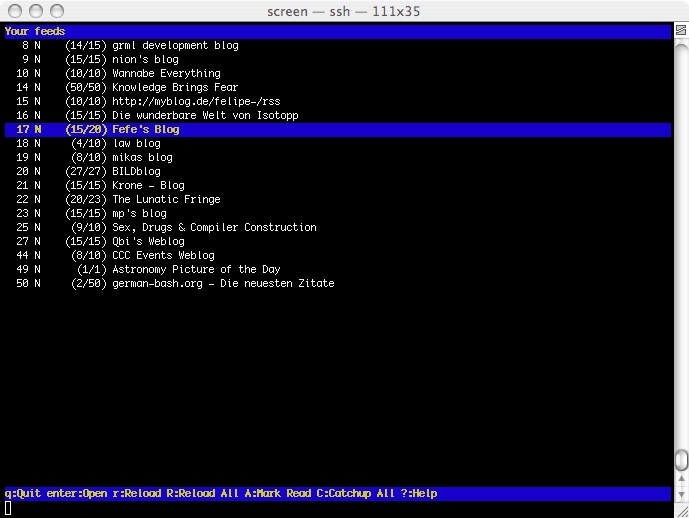Select the Wannabe Everything feed

(x=337, y=73)
